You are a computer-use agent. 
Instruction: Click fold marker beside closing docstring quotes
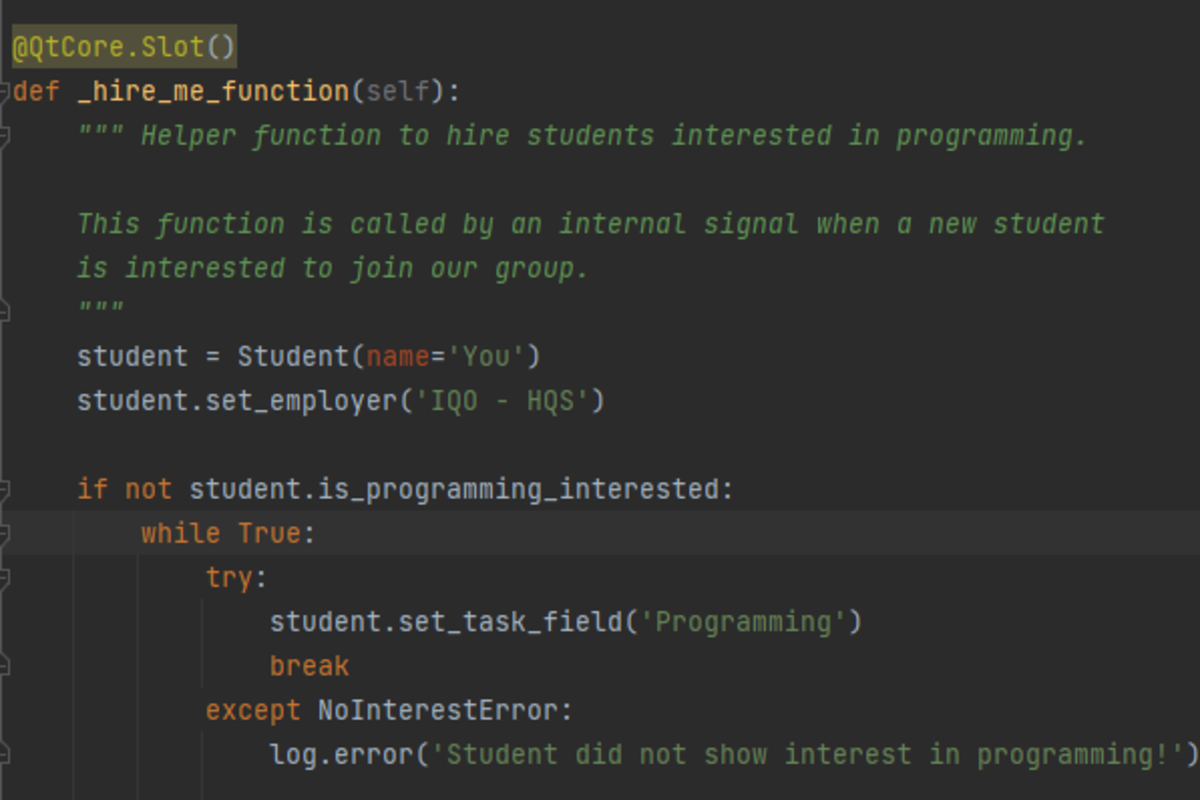pyautogui.click(x=5, y=312)
